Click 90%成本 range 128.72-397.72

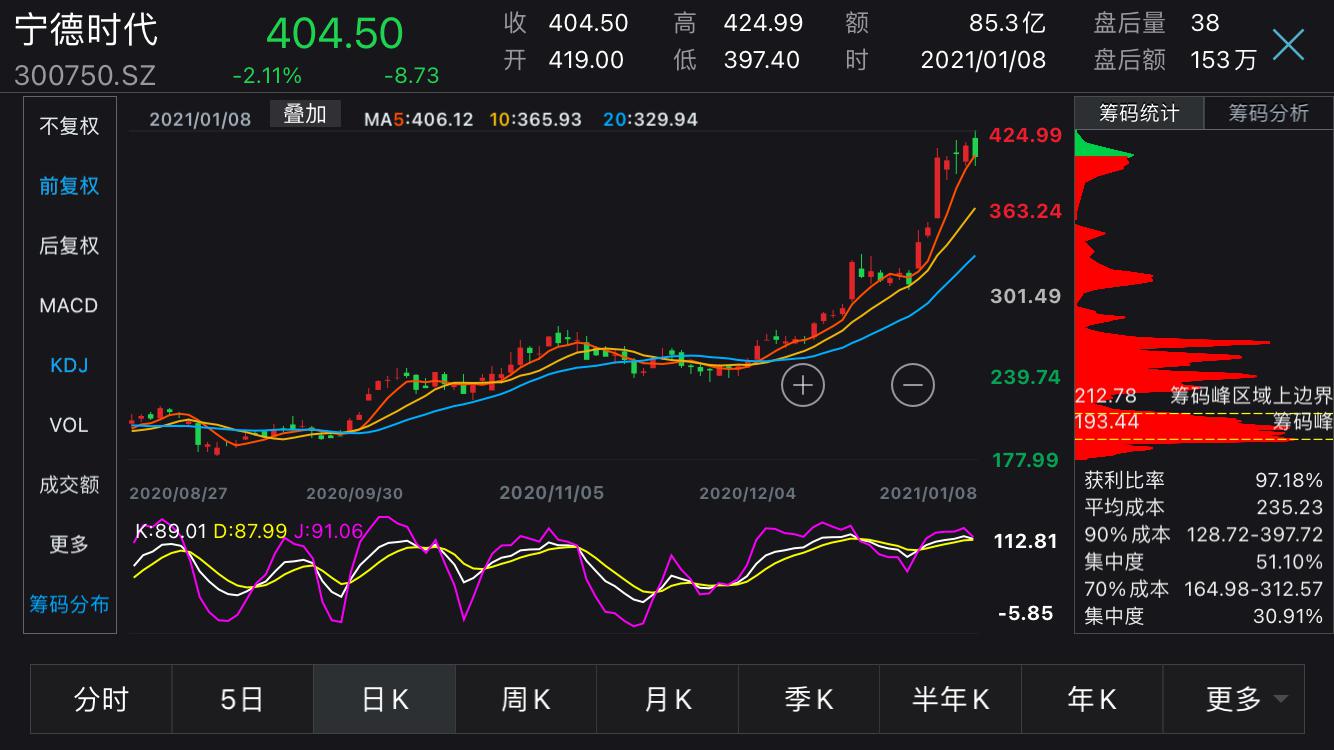tap(1254, 535)
